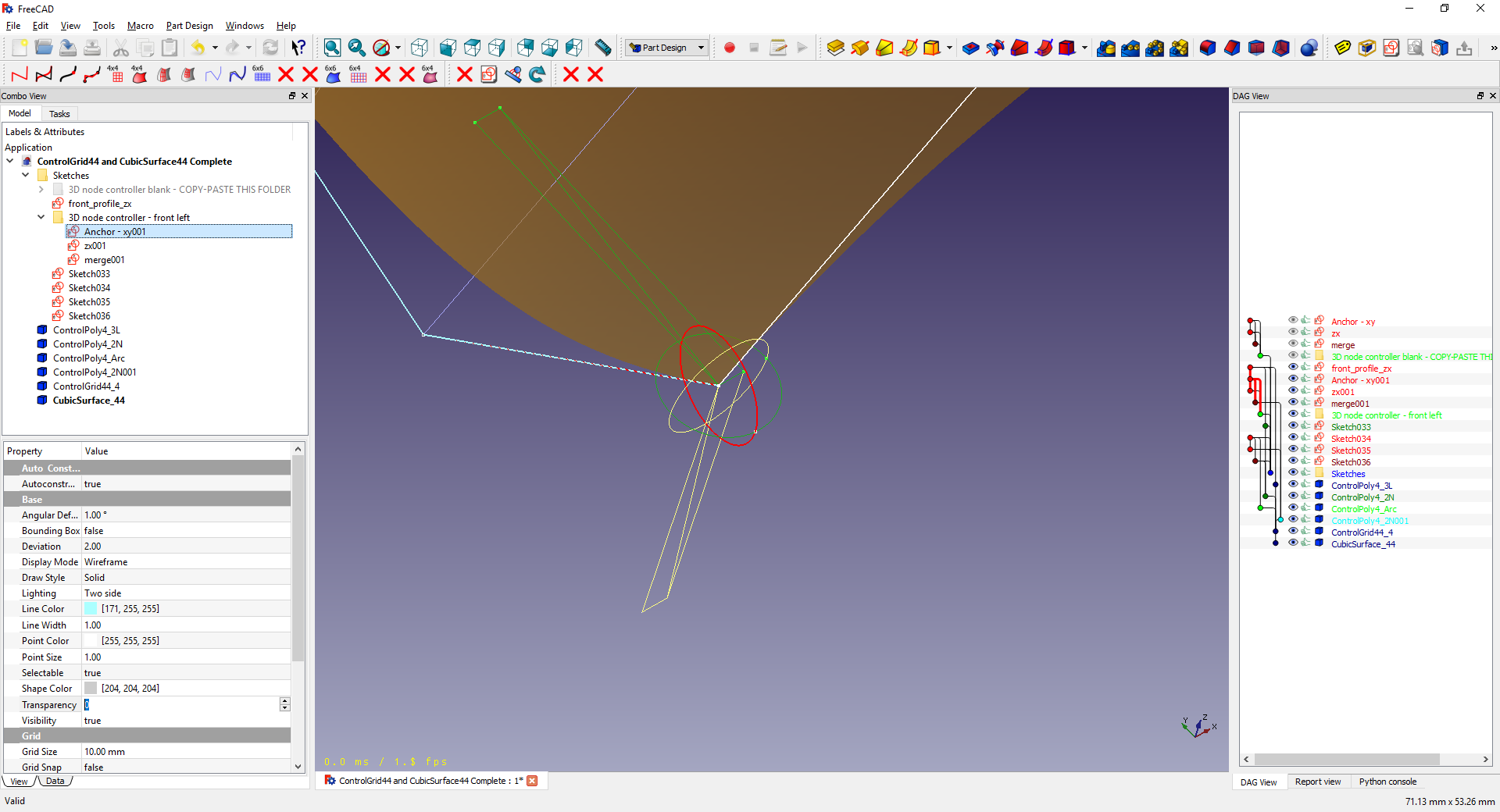Float the DAG View panel
This screenshot has width=1500, height=812.
(x=1480, y=96)
